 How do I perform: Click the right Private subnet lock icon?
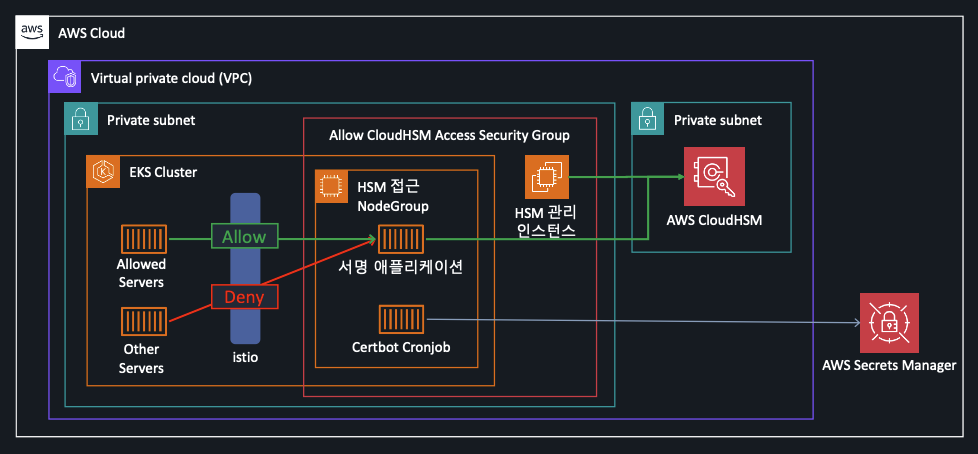(648, 118)
